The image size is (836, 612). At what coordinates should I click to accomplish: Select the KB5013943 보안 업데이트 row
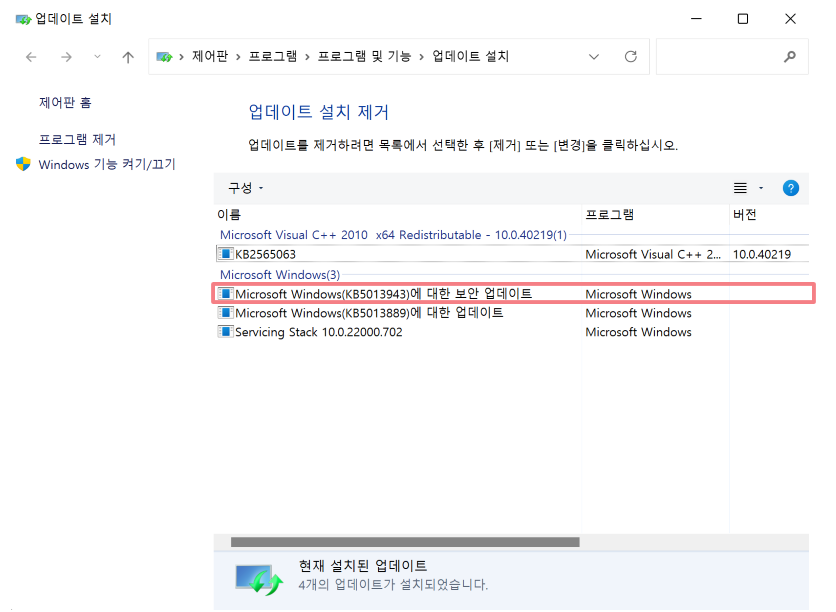coord(513,294)
